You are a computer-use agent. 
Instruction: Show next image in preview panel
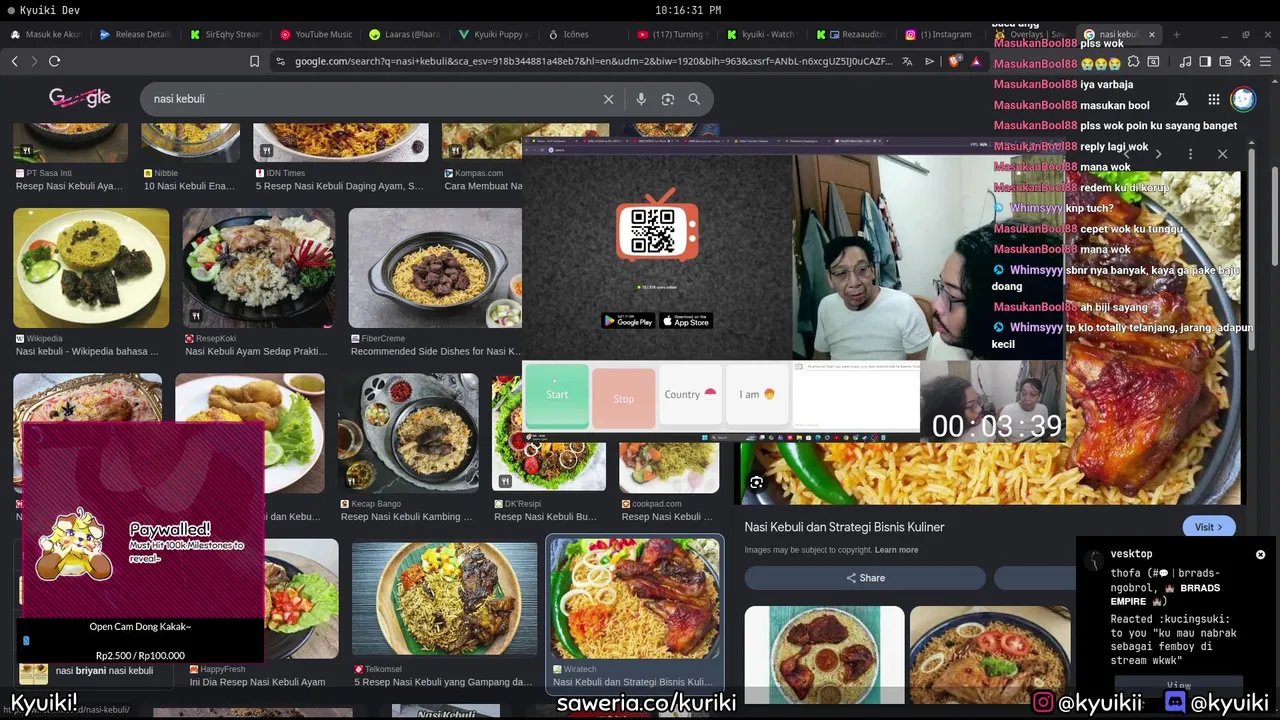tap(1158, 154)
